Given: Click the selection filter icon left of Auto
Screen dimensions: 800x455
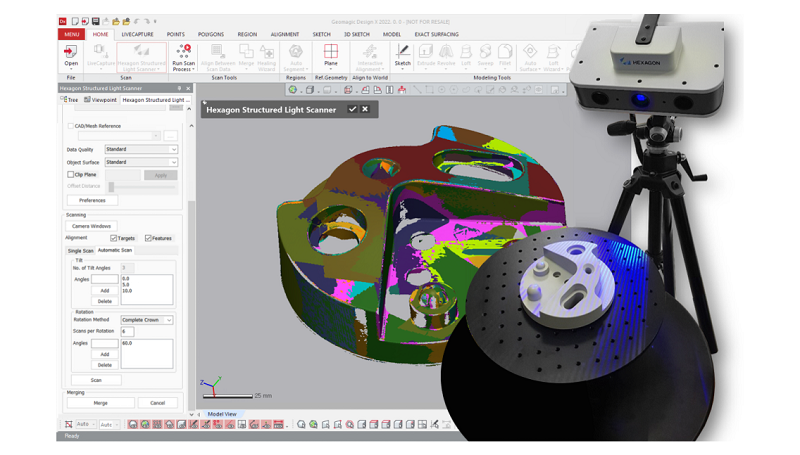Looking at the screenshot, I should 68,424.
